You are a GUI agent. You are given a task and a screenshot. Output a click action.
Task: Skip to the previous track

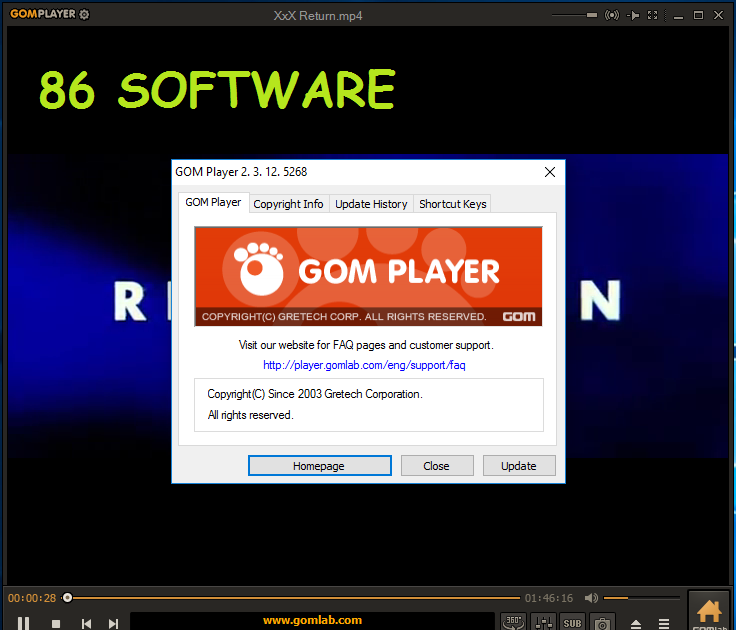[86, 623]
